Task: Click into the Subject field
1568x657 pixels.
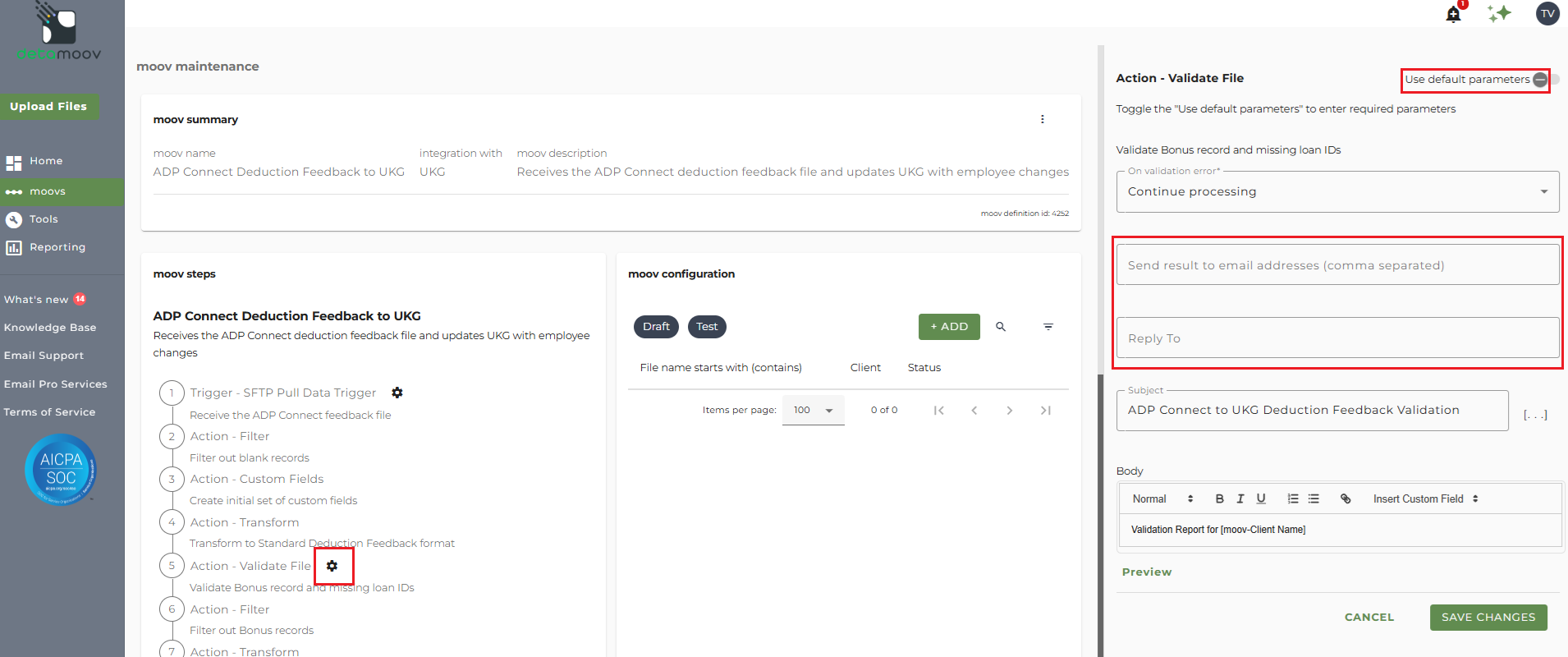Action: click(1312, 411)
